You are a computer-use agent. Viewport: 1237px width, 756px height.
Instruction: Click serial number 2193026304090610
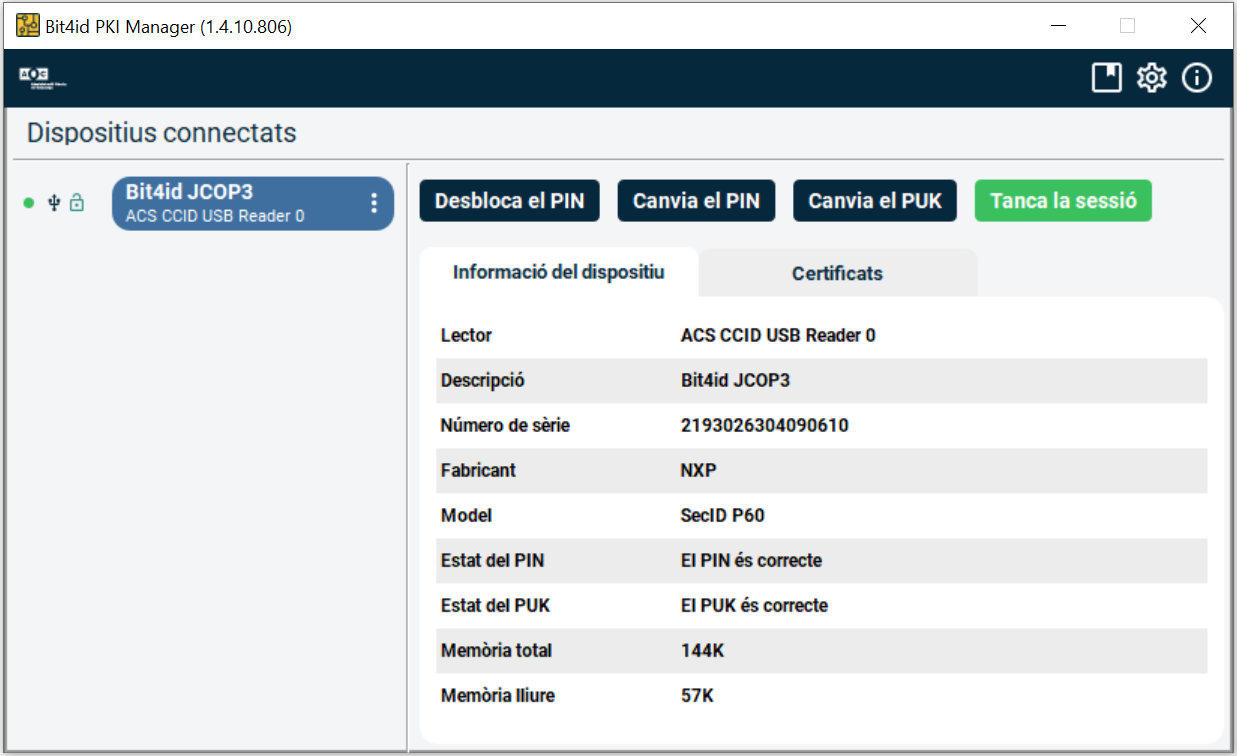(x=764, y=426)
